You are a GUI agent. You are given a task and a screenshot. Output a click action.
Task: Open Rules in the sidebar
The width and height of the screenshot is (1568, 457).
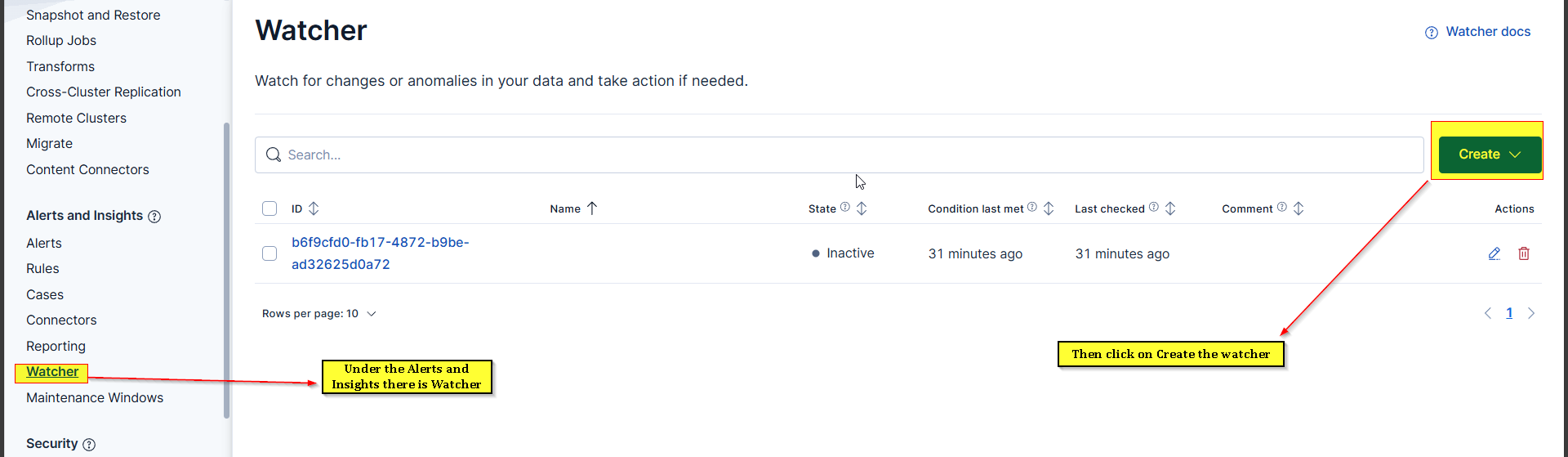(42, 269)
